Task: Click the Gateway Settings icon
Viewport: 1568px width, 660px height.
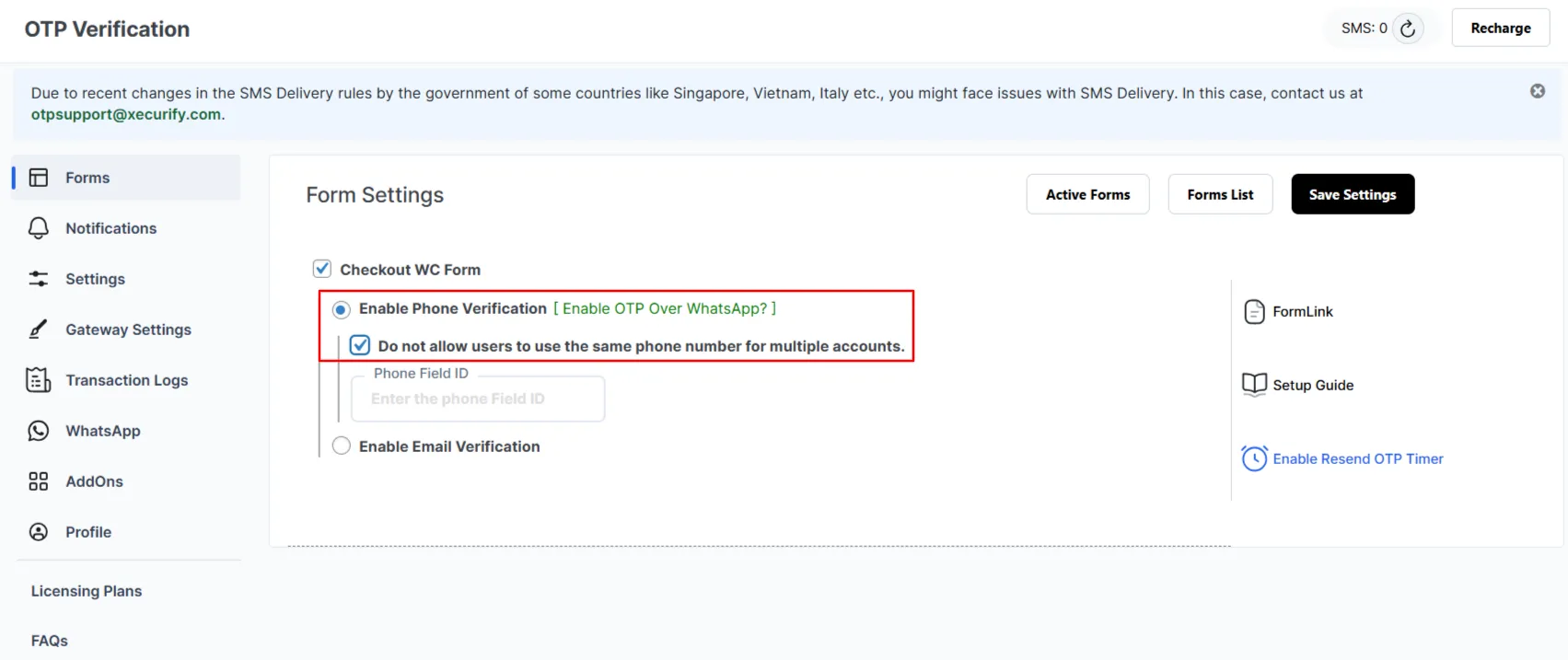Action: click(39, 330)
